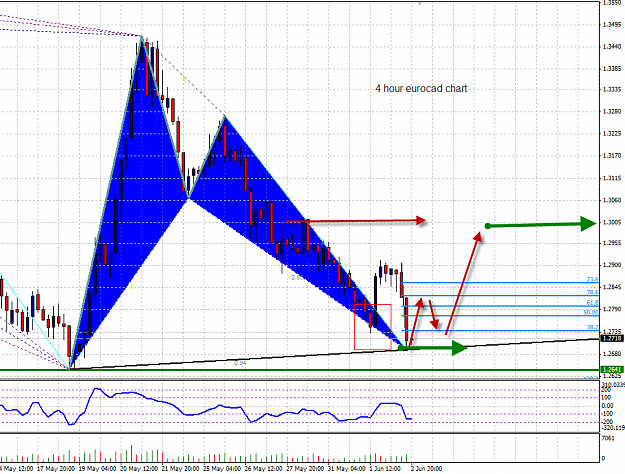Click the black 1.2718 current price tag

tap(612, 338)
